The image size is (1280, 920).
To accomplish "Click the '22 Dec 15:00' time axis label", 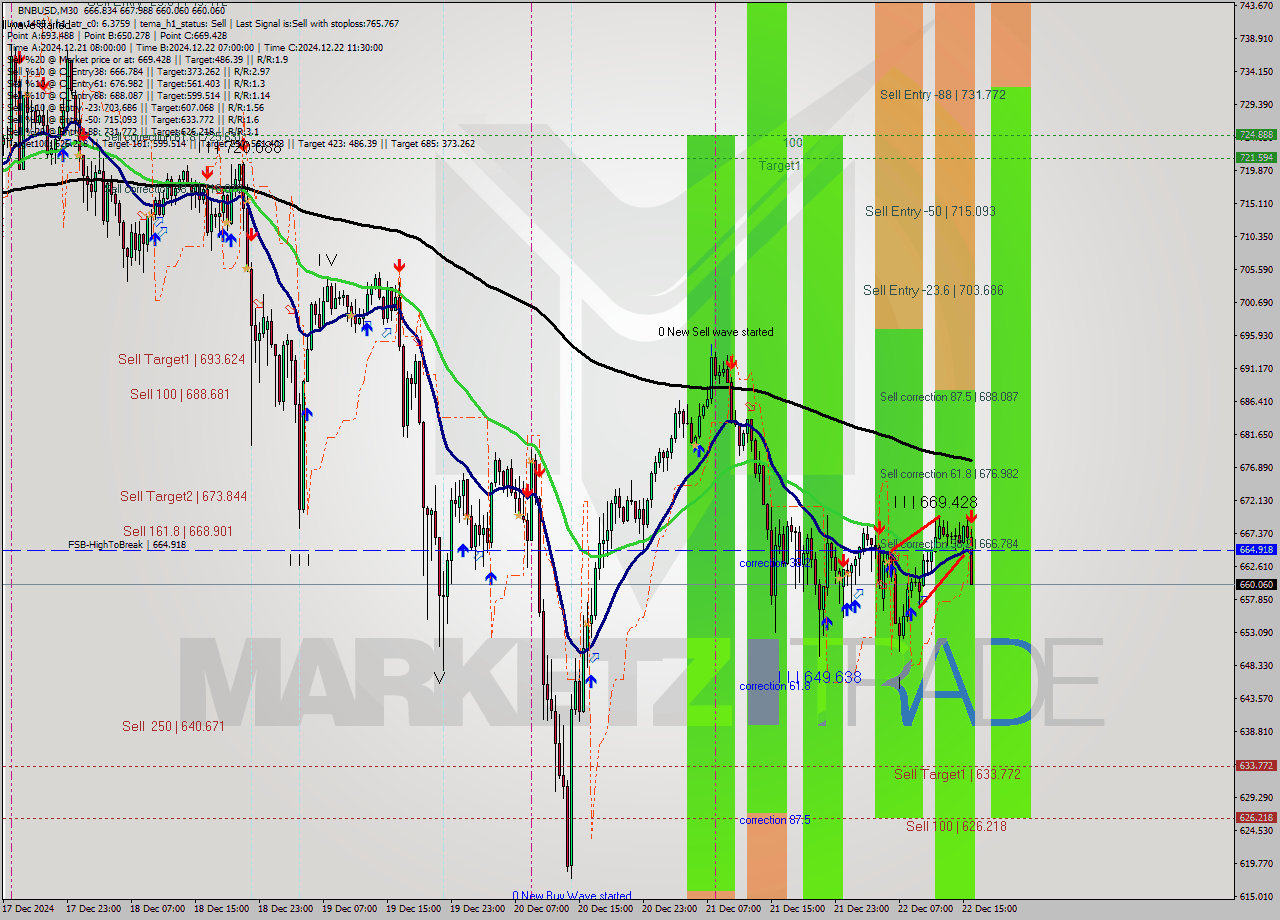I will 990,909.
